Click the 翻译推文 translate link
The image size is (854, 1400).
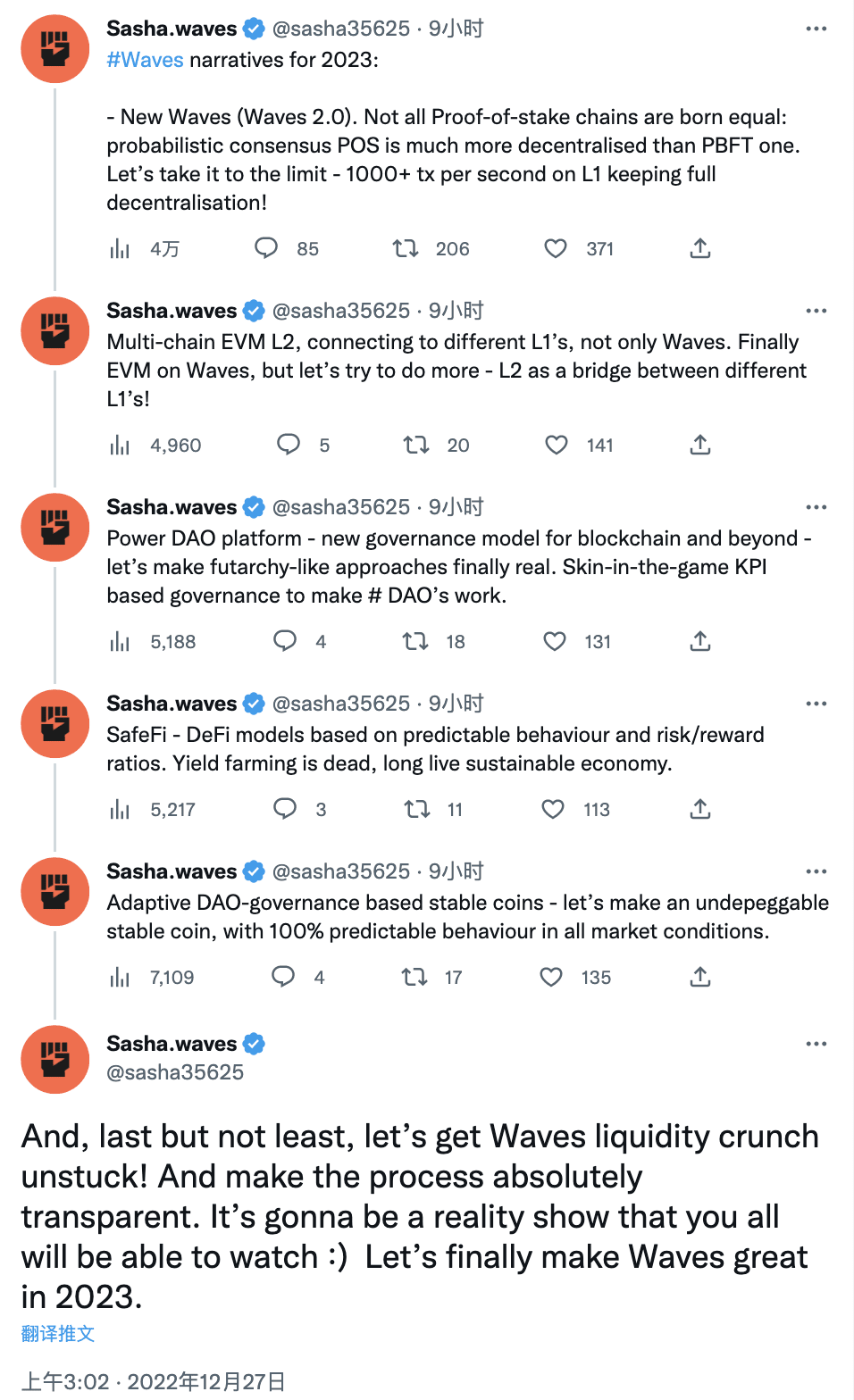point(58,1333)
